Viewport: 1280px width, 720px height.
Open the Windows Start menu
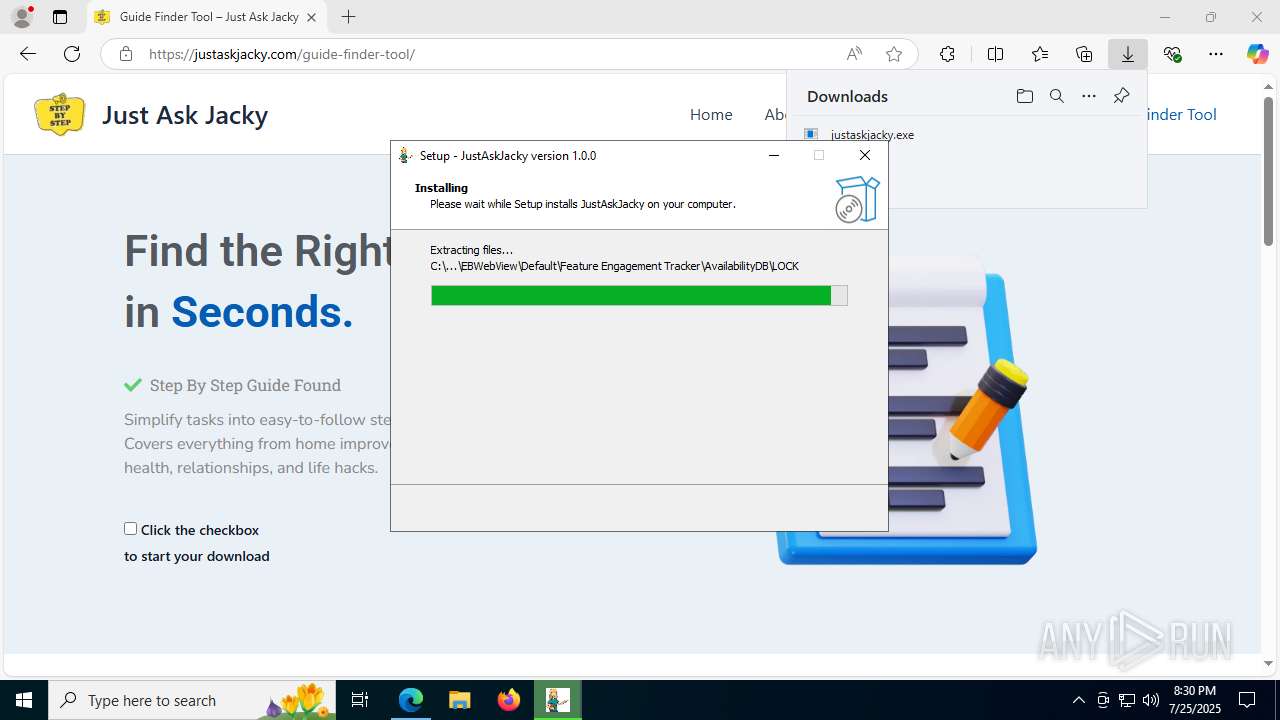24,700
